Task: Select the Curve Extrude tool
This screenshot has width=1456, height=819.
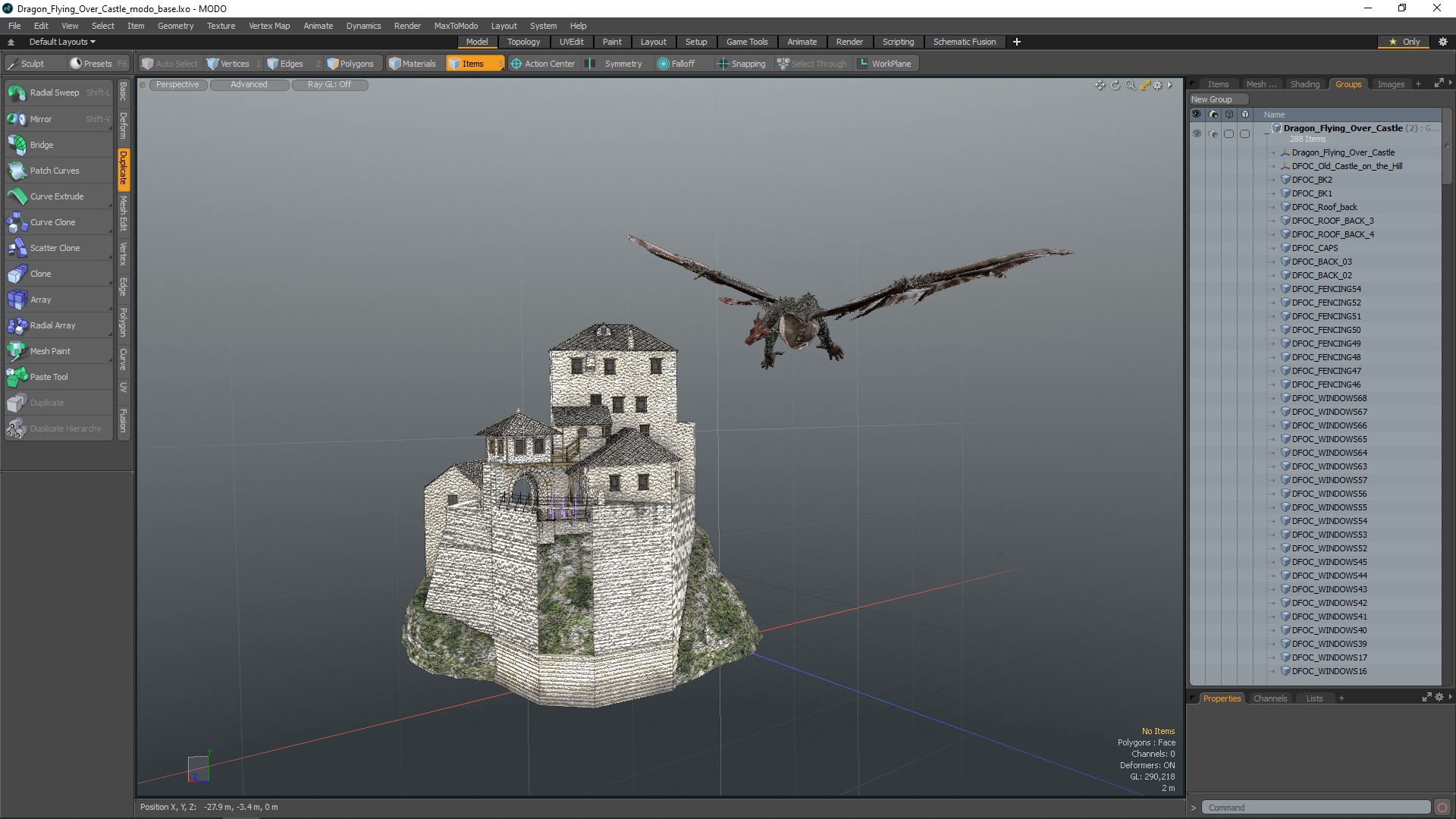Action: coord(57,196)
